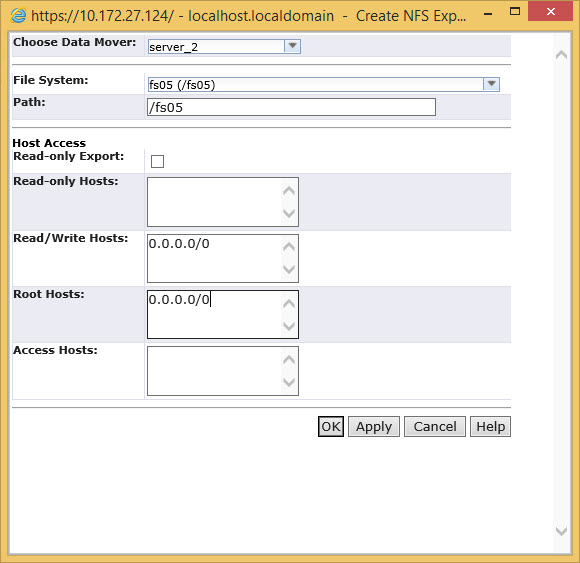This screenshot has height=563, width=580.
Task: Maximize the Create NFS Export window
Action: 515,11
